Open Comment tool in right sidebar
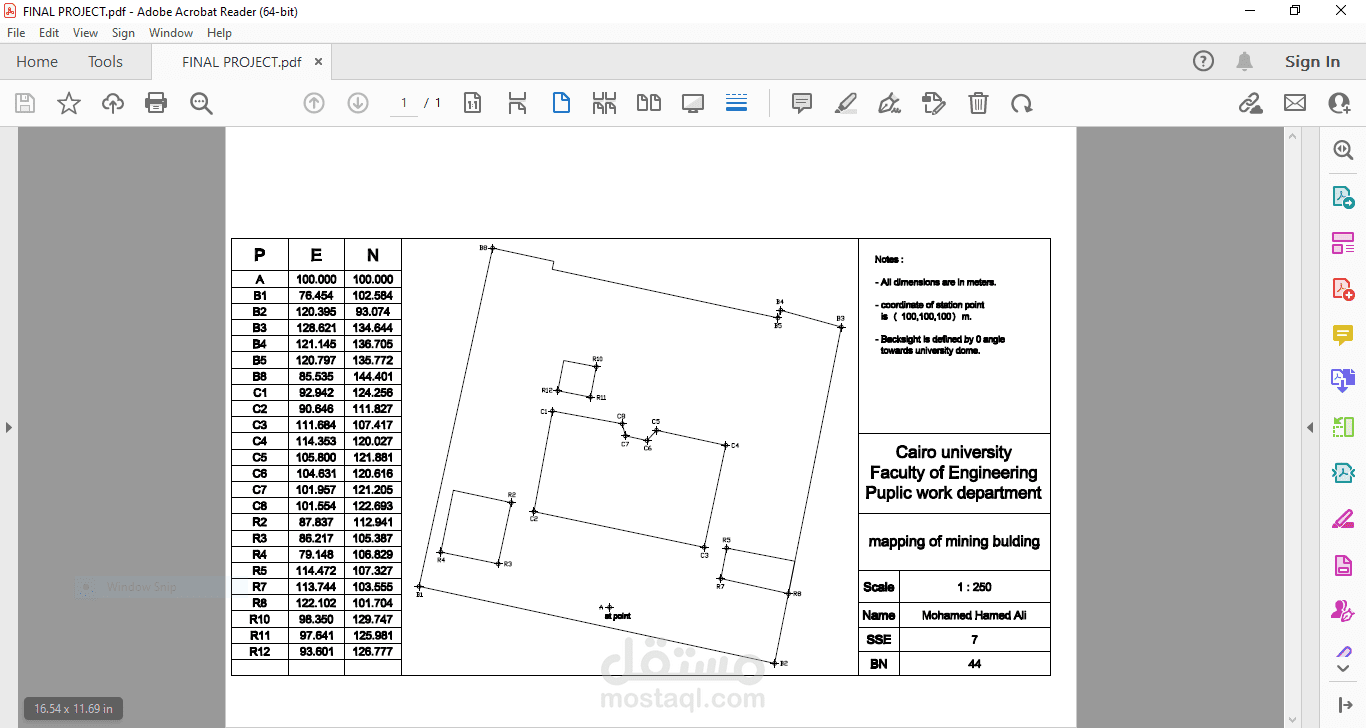 click(x=1343, y=335)
